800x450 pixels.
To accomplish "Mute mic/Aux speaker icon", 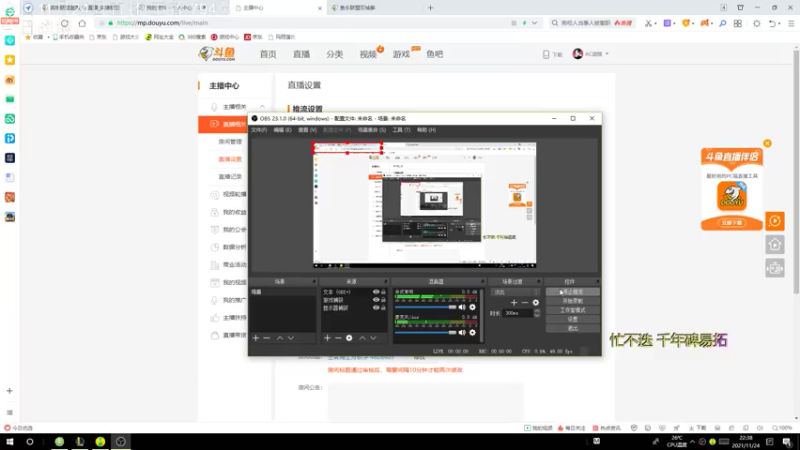I will 462,333.
